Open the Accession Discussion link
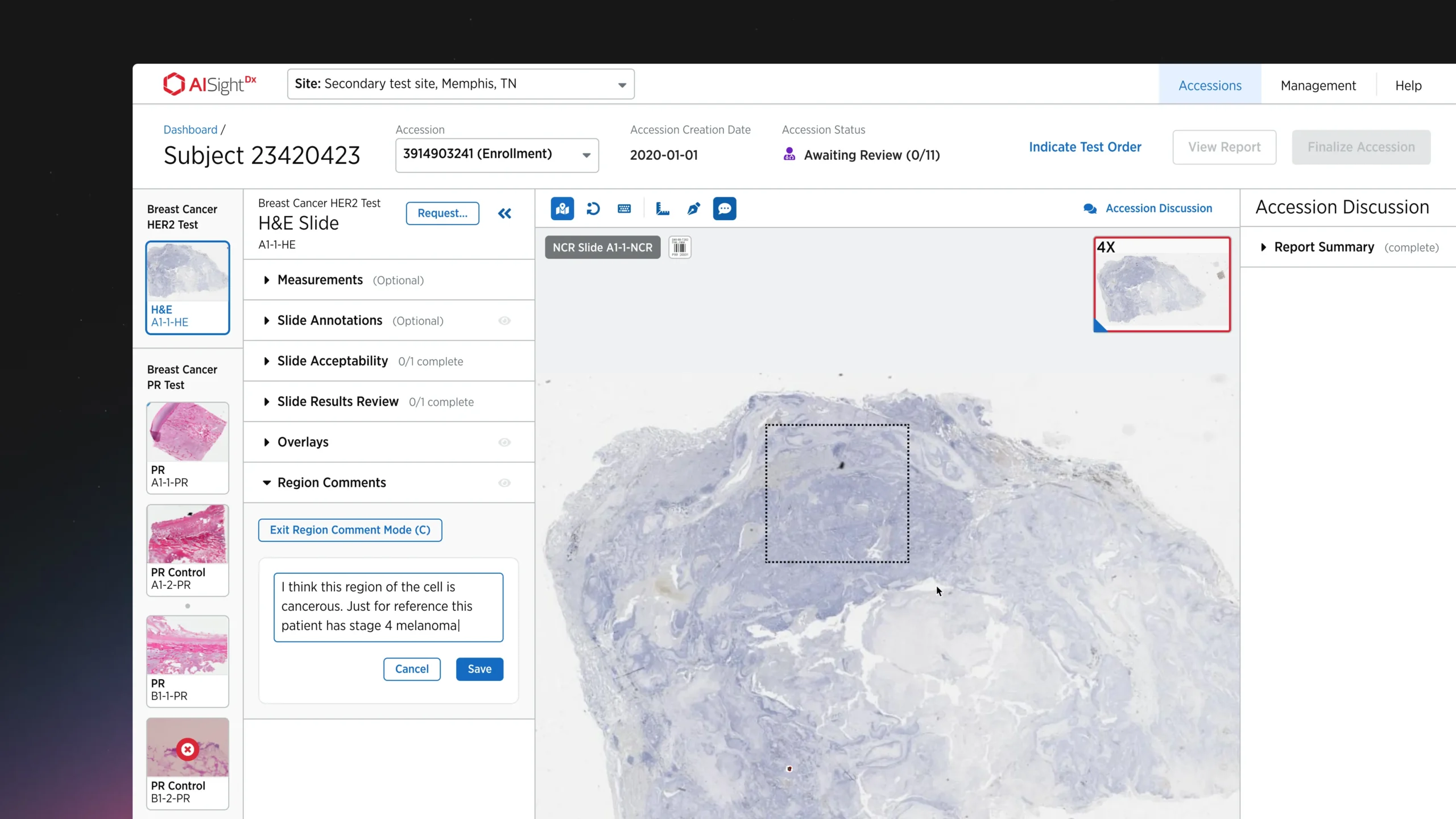The image size is (1456, 819). pyautogui.click(x=1159, y=209)
